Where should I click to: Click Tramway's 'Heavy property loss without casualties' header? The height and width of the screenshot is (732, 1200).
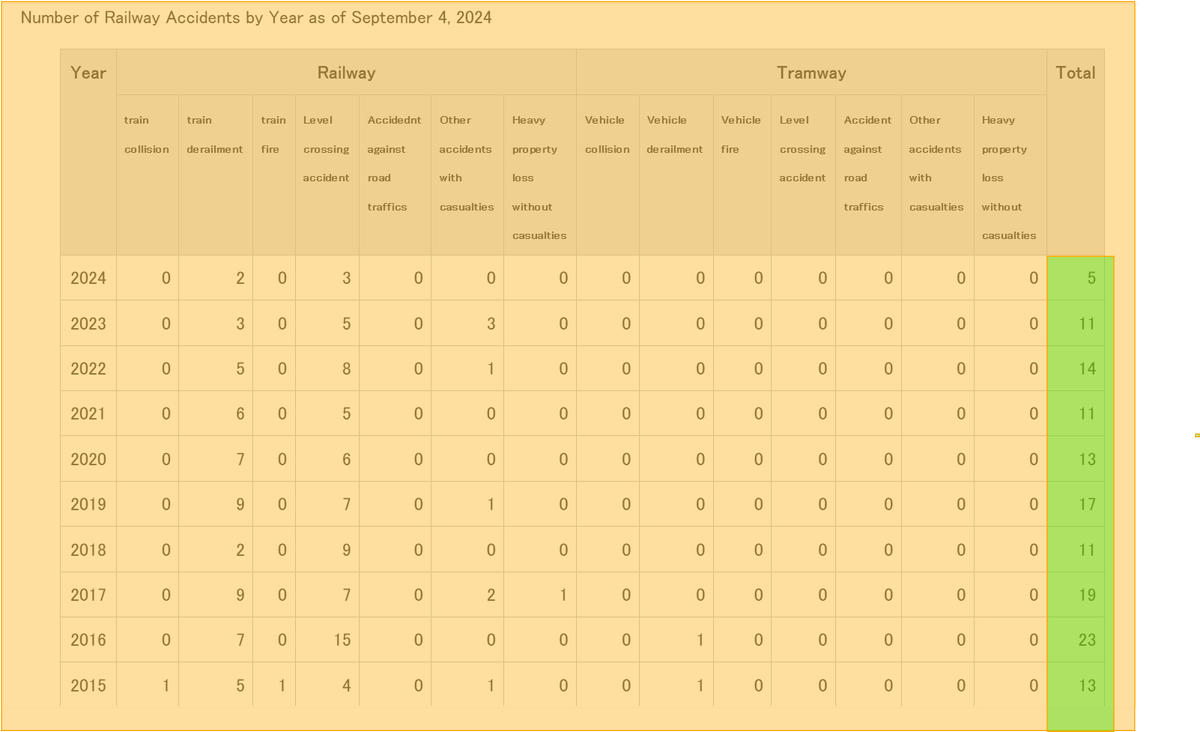[1009, 177]
